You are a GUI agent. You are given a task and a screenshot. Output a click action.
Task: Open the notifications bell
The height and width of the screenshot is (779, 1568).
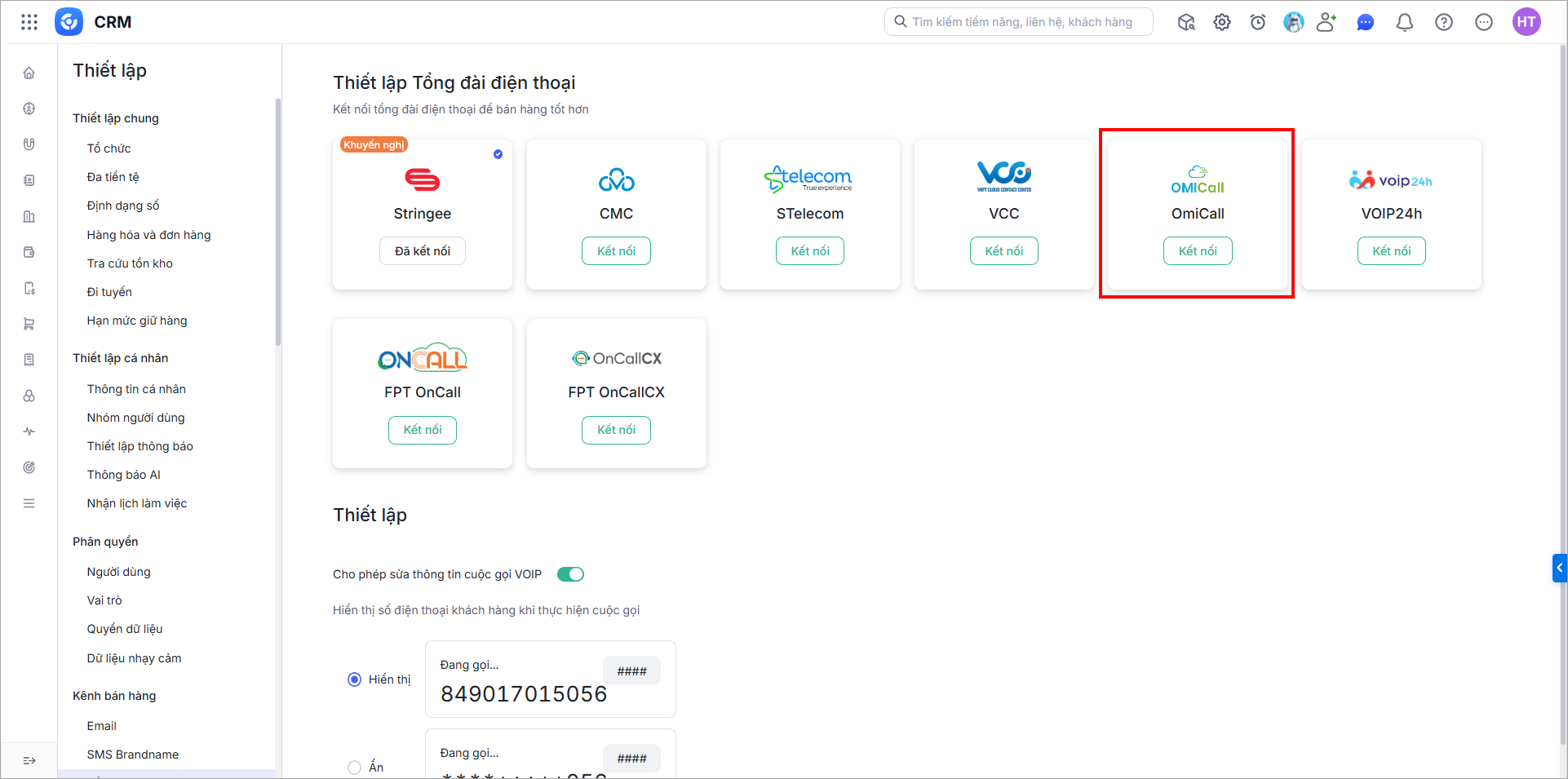pyautogui.click(x=1405, y=22)
